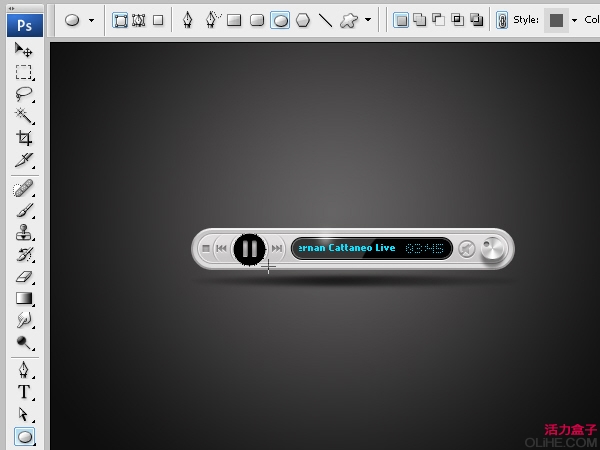This screenshot has width=600, height=450.
Task: Enable Shape Layers mode in options bar
Action: click(120, 20)
